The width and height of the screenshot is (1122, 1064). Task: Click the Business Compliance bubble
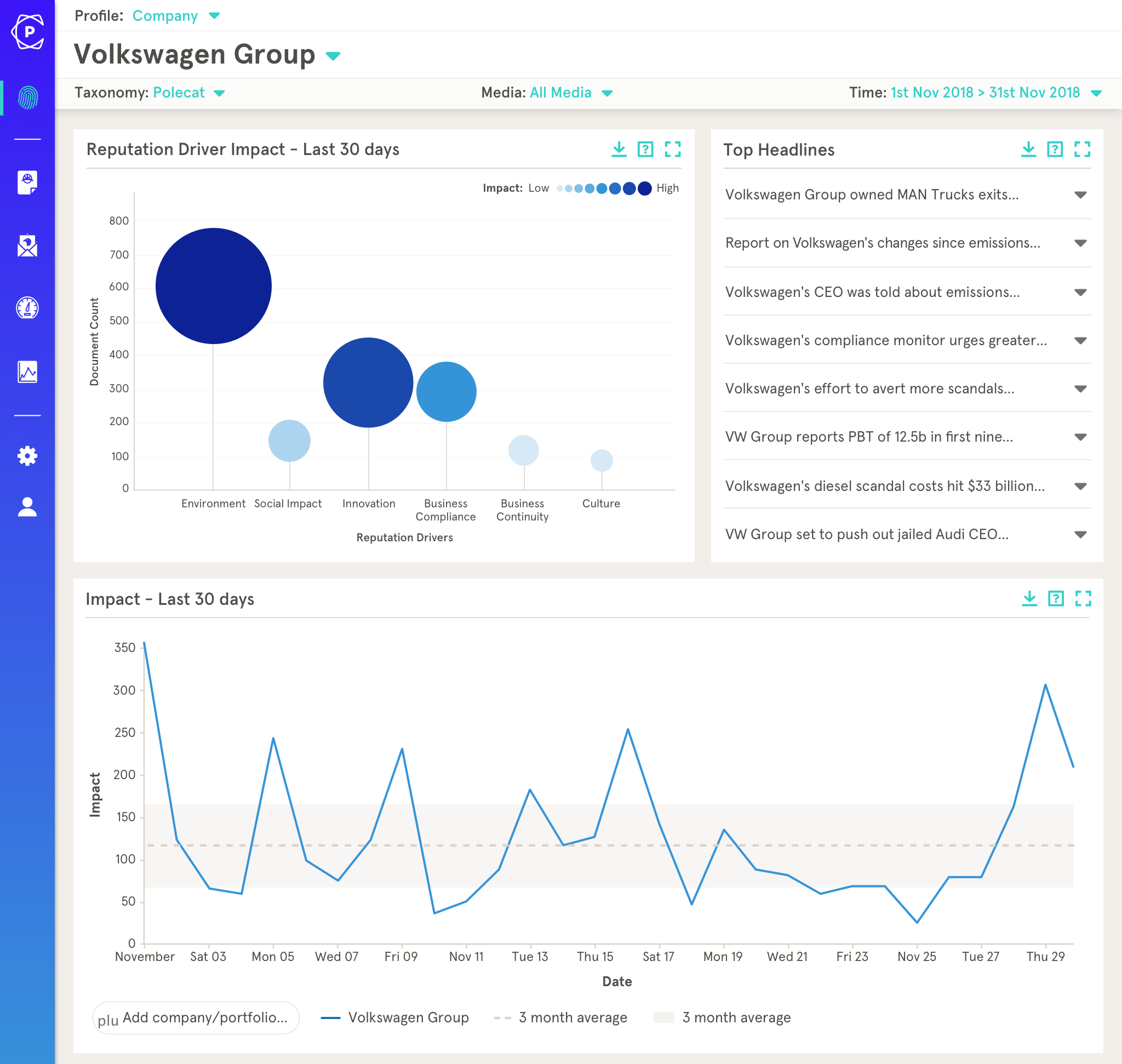tap(446, 392)
